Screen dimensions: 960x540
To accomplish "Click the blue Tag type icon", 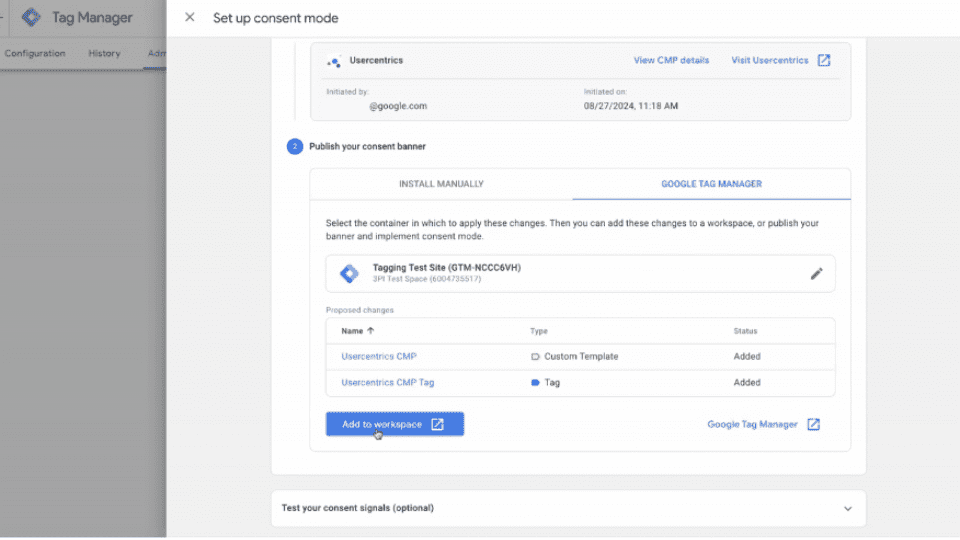I will [535, 383].
